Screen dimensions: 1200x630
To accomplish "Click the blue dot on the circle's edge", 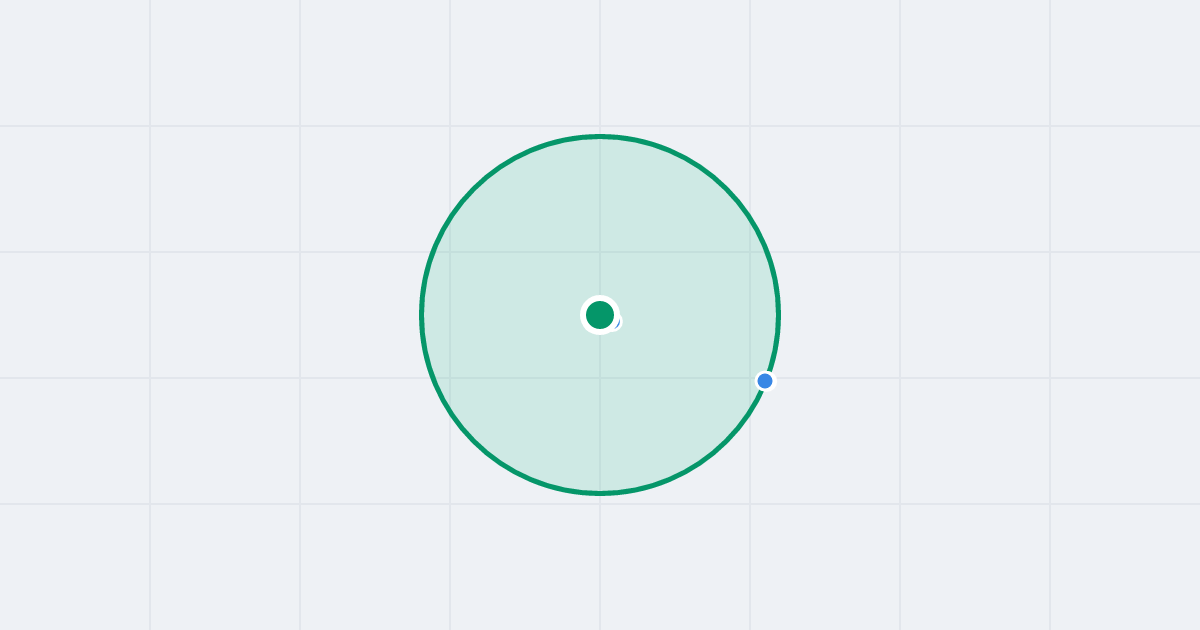I will click(x=765, y=381).
